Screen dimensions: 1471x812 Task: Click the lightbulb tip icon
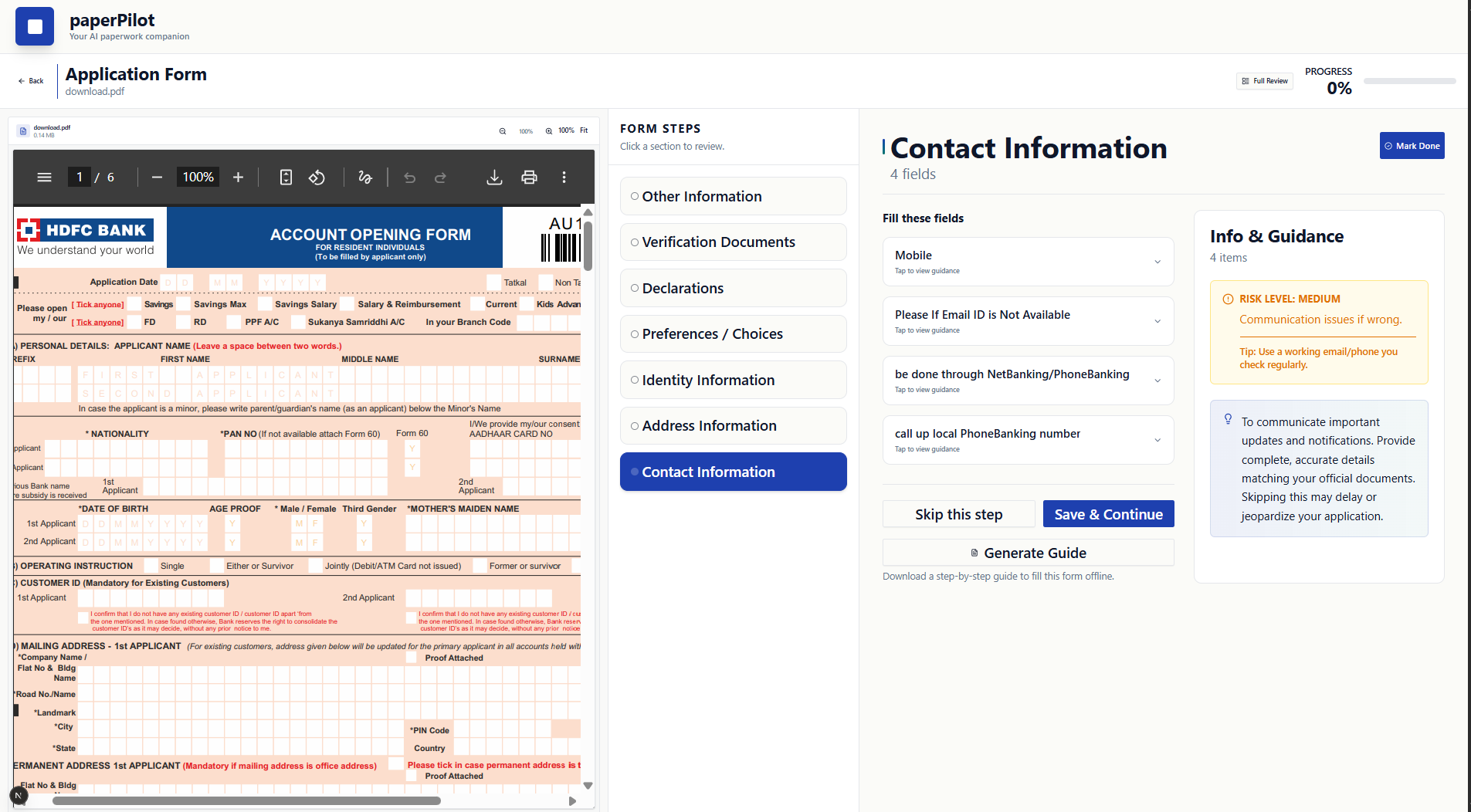pyautogui.click(x=1228, y=419)
